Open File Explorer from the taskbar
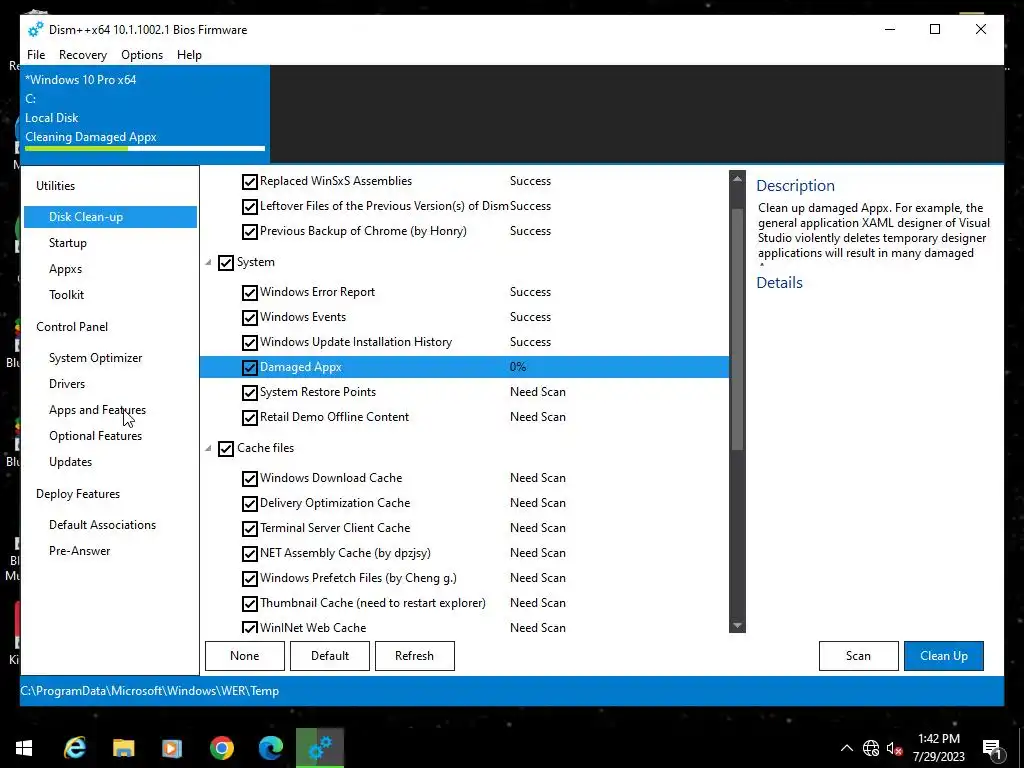The width and height of the screenshot is (1024, 768). click(x=123, y=747)
